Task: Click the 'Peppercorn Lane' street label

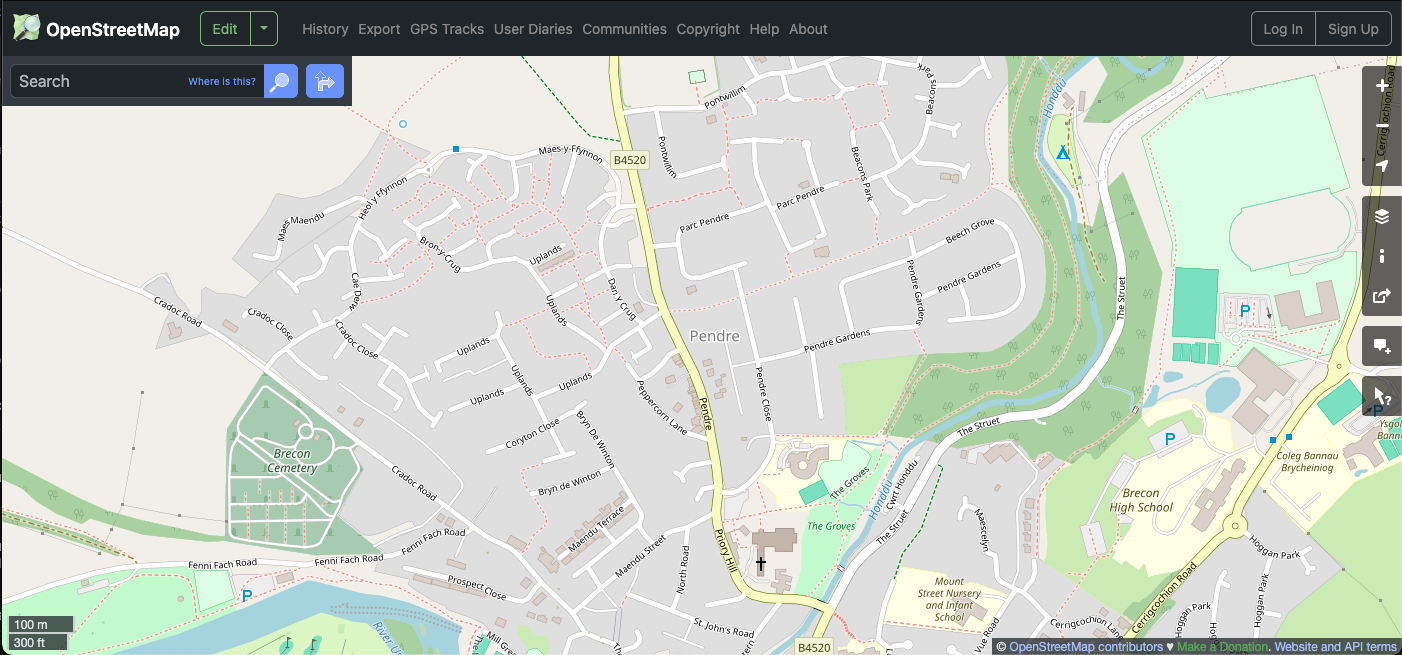Action: tap(664, 407)
